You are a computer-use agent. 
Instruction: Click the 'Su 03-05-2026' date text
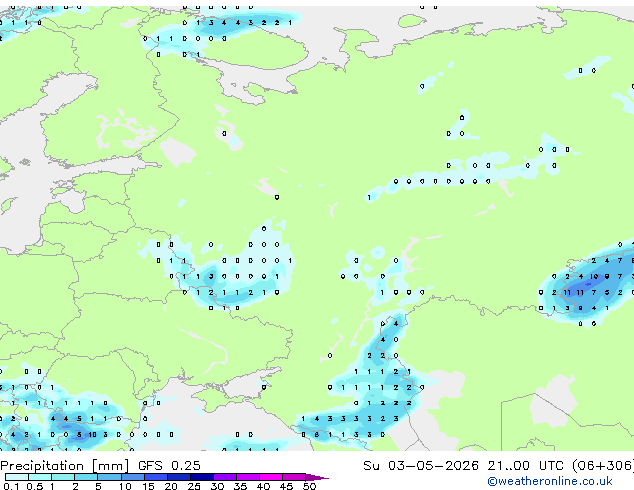pyautogui.click(x=421, y=465)
